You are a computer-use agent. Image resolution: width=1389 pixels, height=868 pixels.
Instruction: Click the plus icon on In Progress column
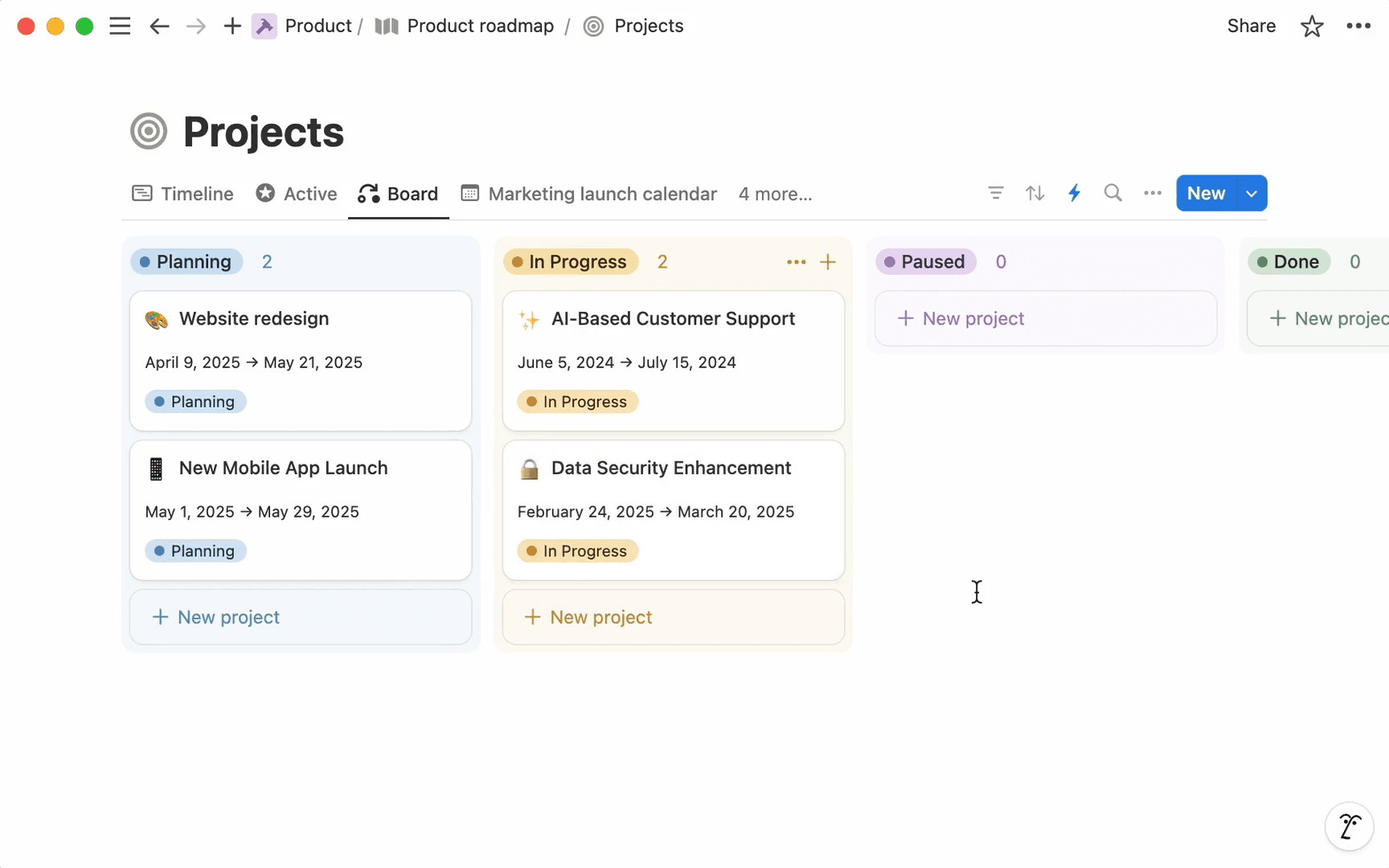828,261
